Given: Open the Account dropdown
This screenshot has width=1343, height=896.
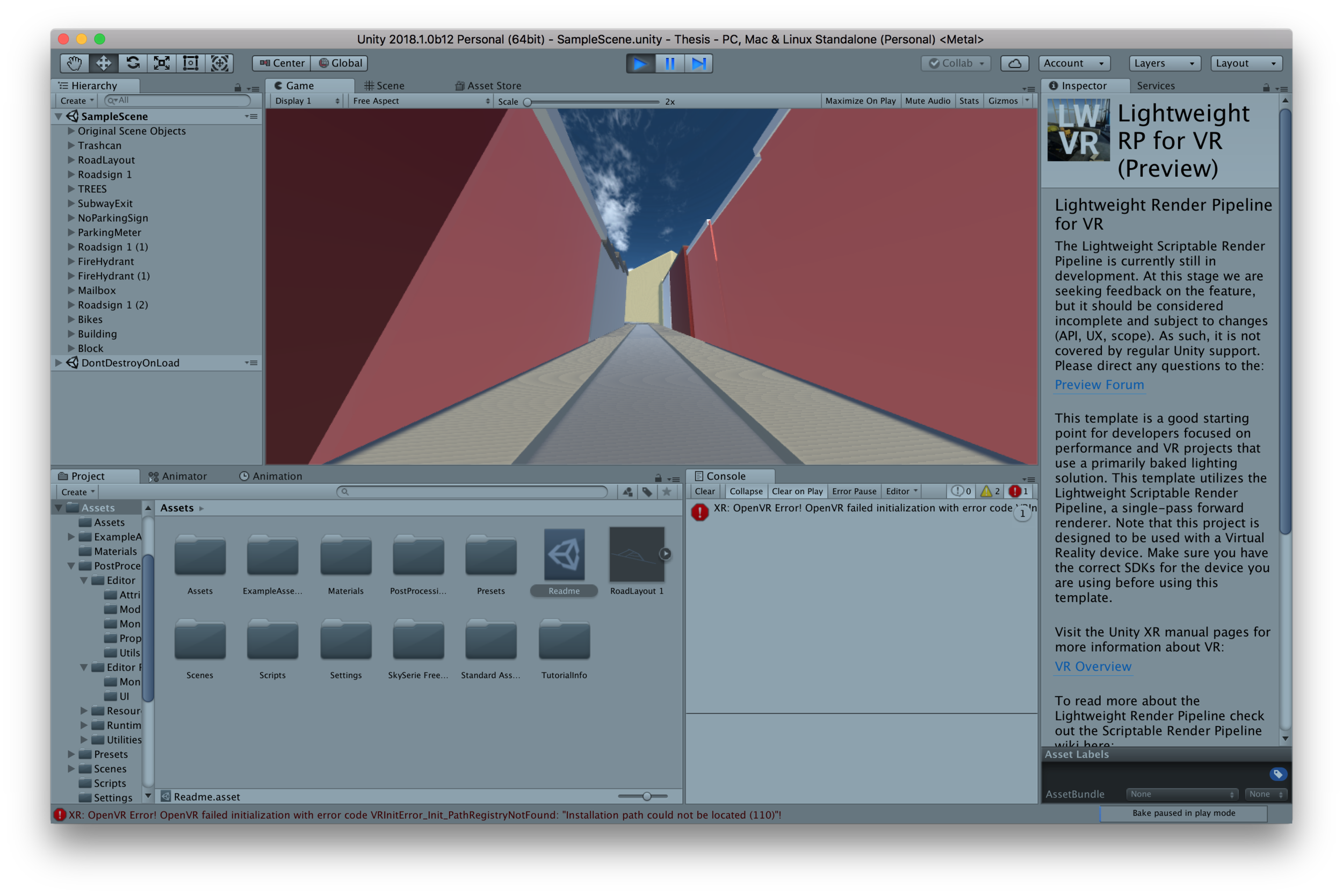Looking at the screenshot, I should [1074, 63].
